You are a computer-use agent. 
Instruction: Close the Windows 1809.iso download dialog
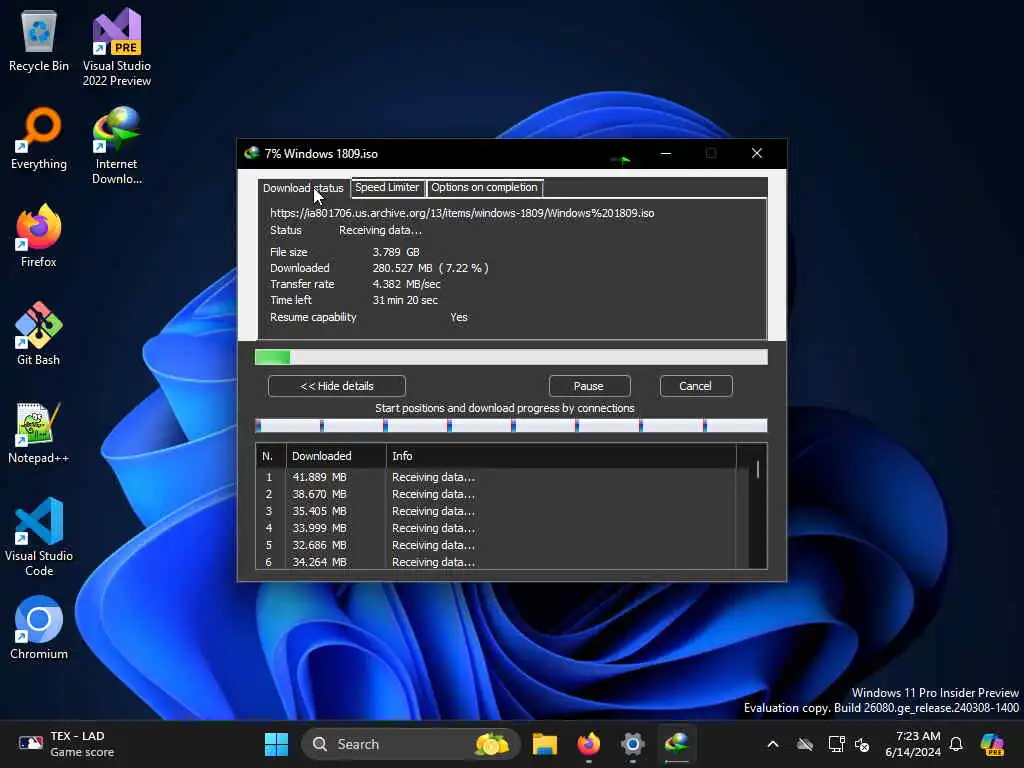click(x=757, y=153)
